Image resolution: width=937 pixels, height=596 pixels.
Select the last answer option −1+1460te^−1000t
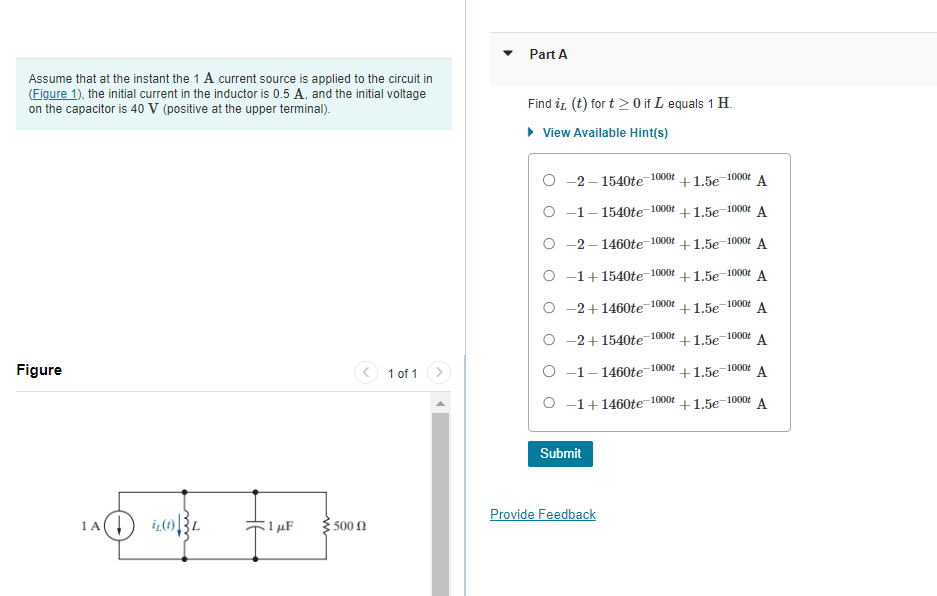tap(549, 403)
